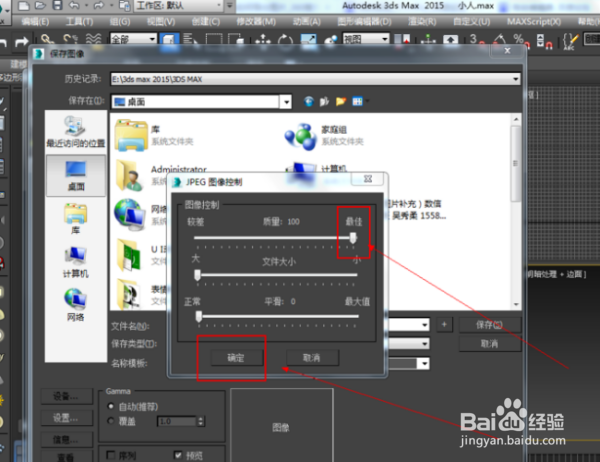The image size is (600, 462).
Task: Open the 工具(T) menu
Action: tap(79, 21)
